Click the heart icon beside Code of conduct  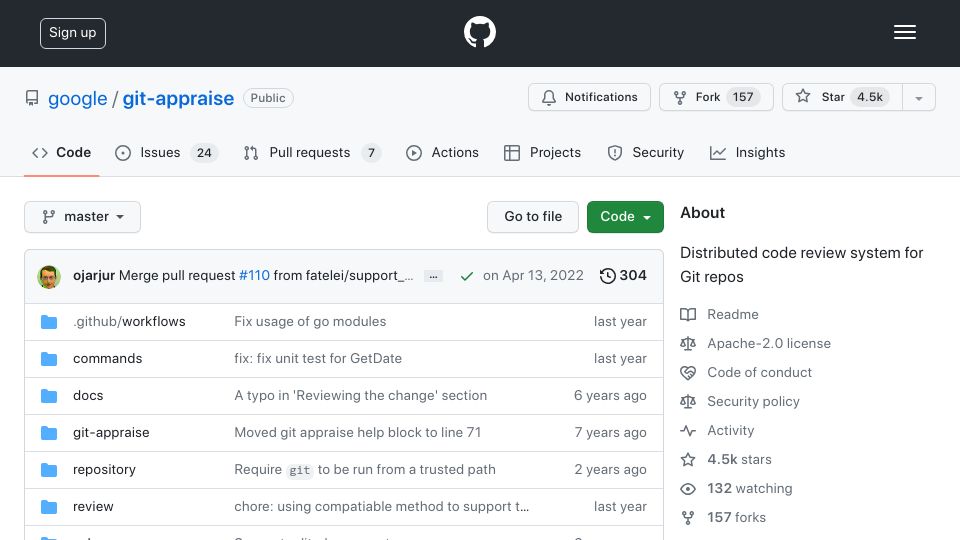tap(688, 372)
